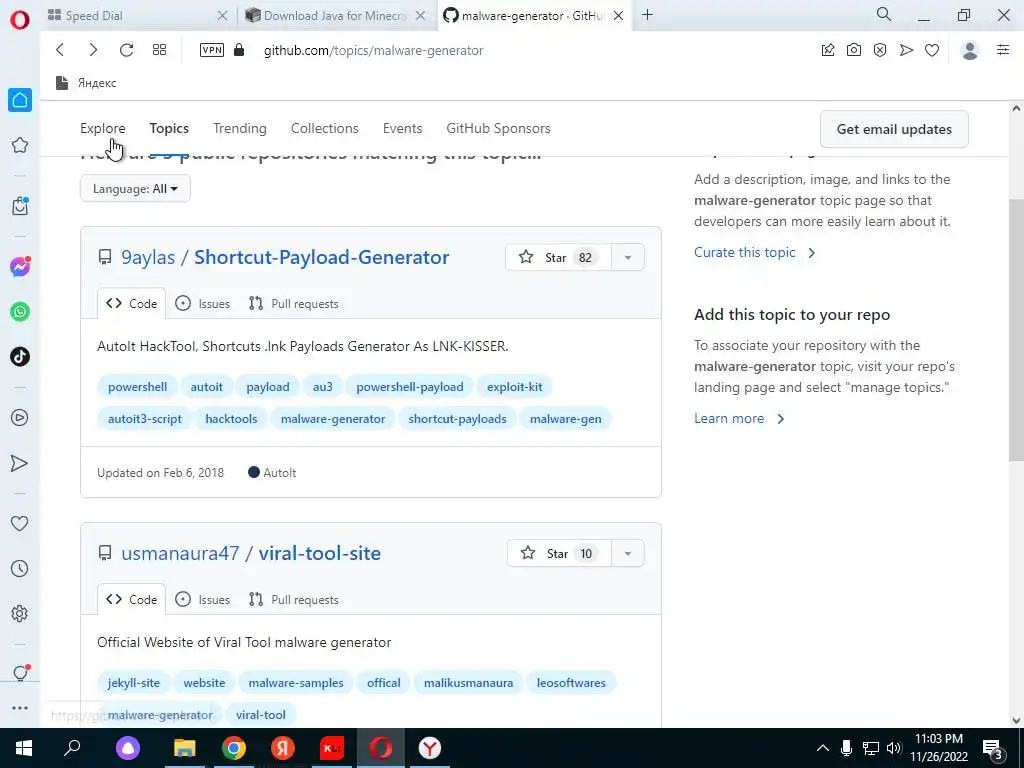Click the ad blocker shield icon
Image resolution: width=1024 pixels, height=768 pixels.
[880, 50]
